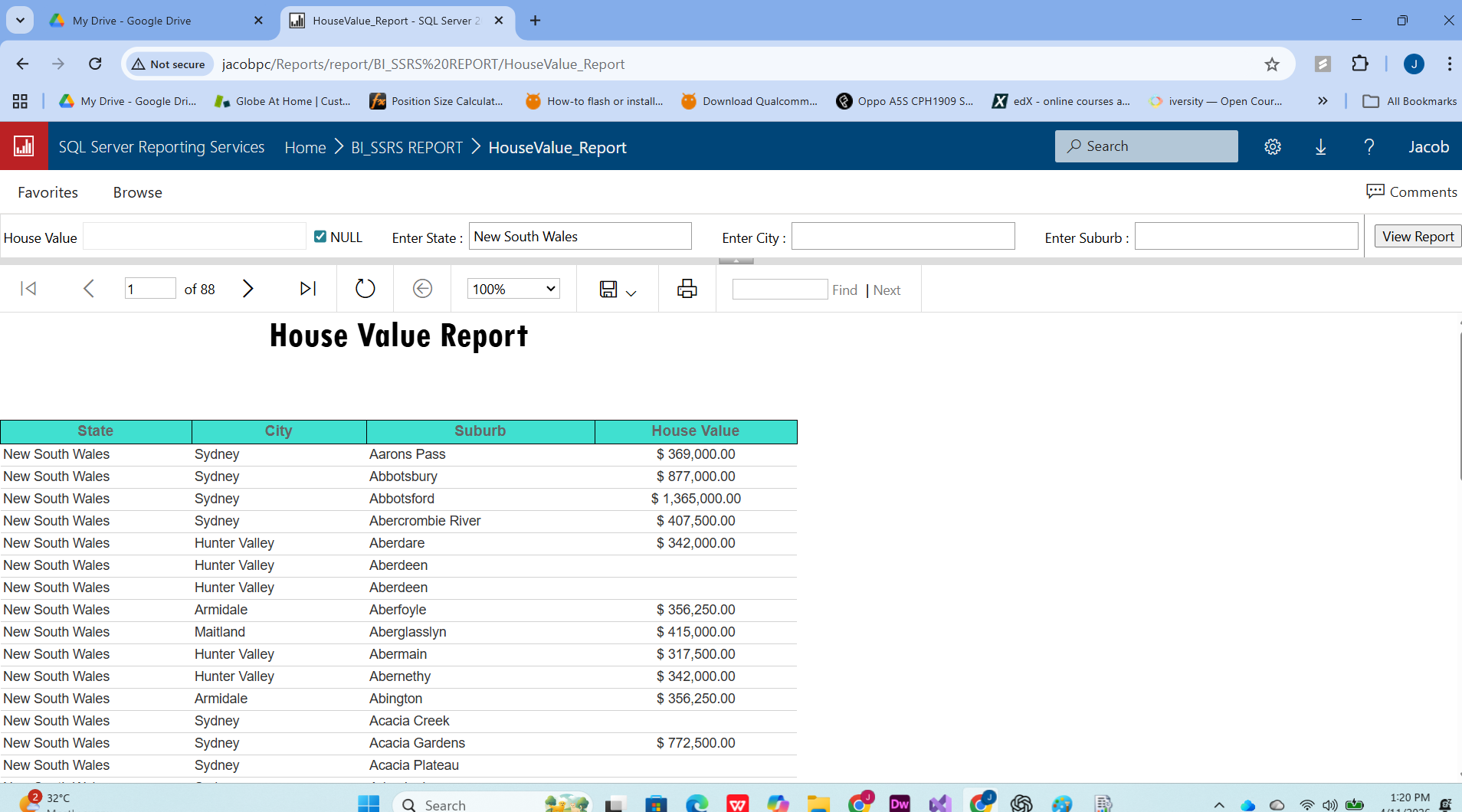
Task: Click the Enter City input field
Action: 903,237
